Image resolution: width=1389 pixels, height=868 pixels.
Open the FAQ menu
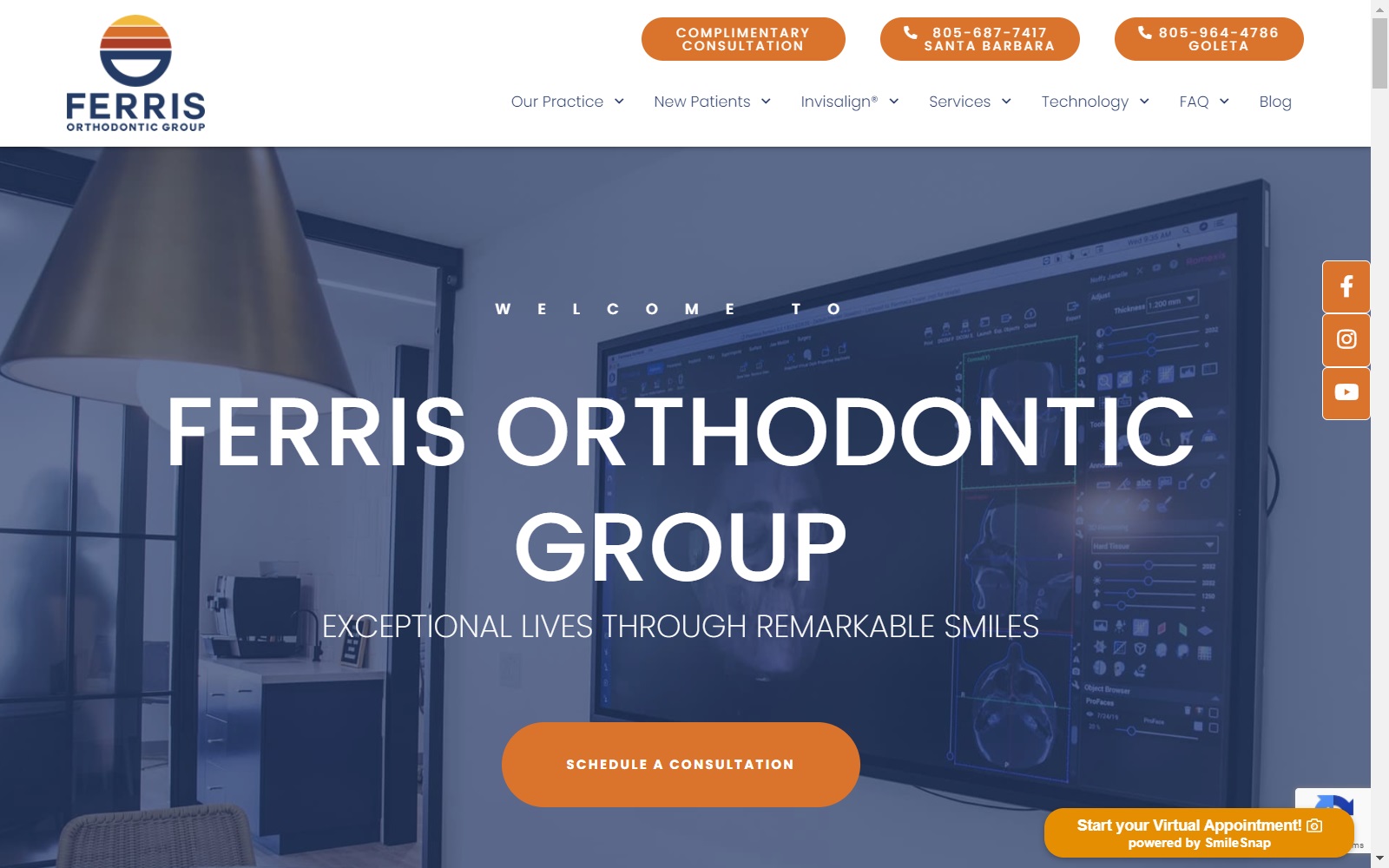(1194, 102)
